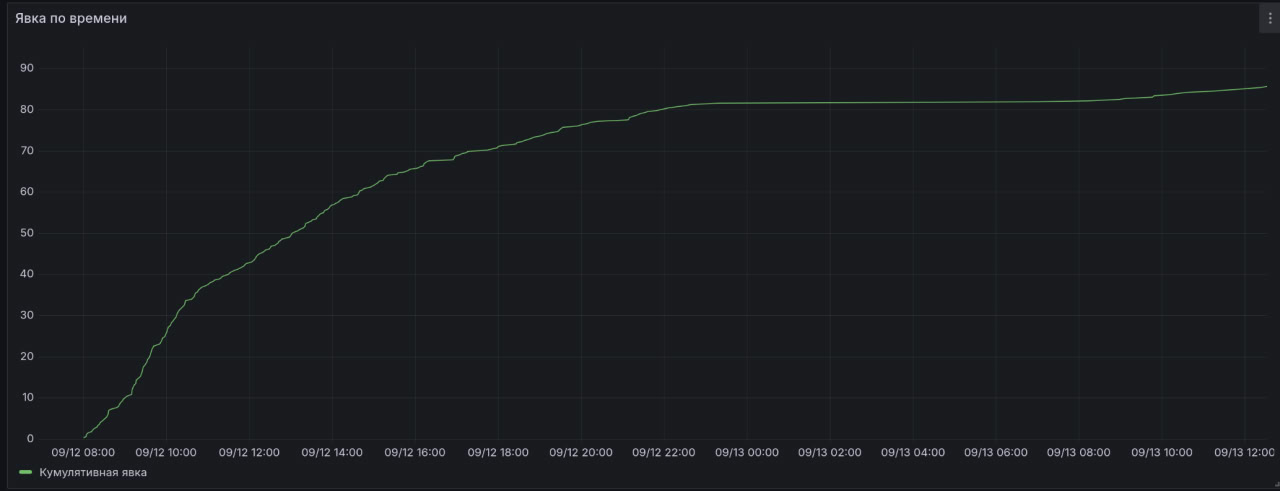
Task: Click the 09/12 12:00 x-axis label
Action: point(249,453)
